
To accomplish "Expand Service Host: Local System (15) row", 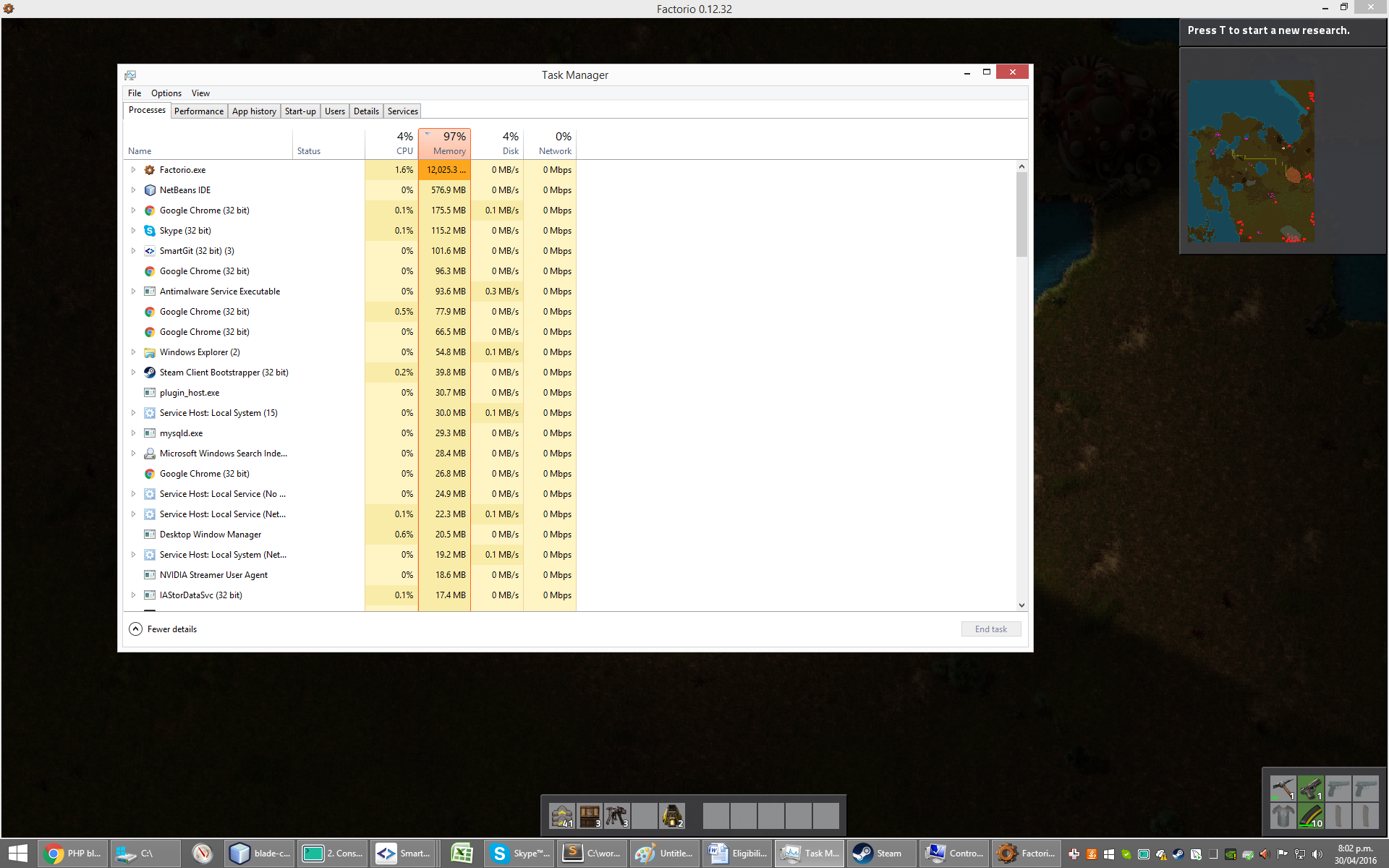I will coord(133,413).
